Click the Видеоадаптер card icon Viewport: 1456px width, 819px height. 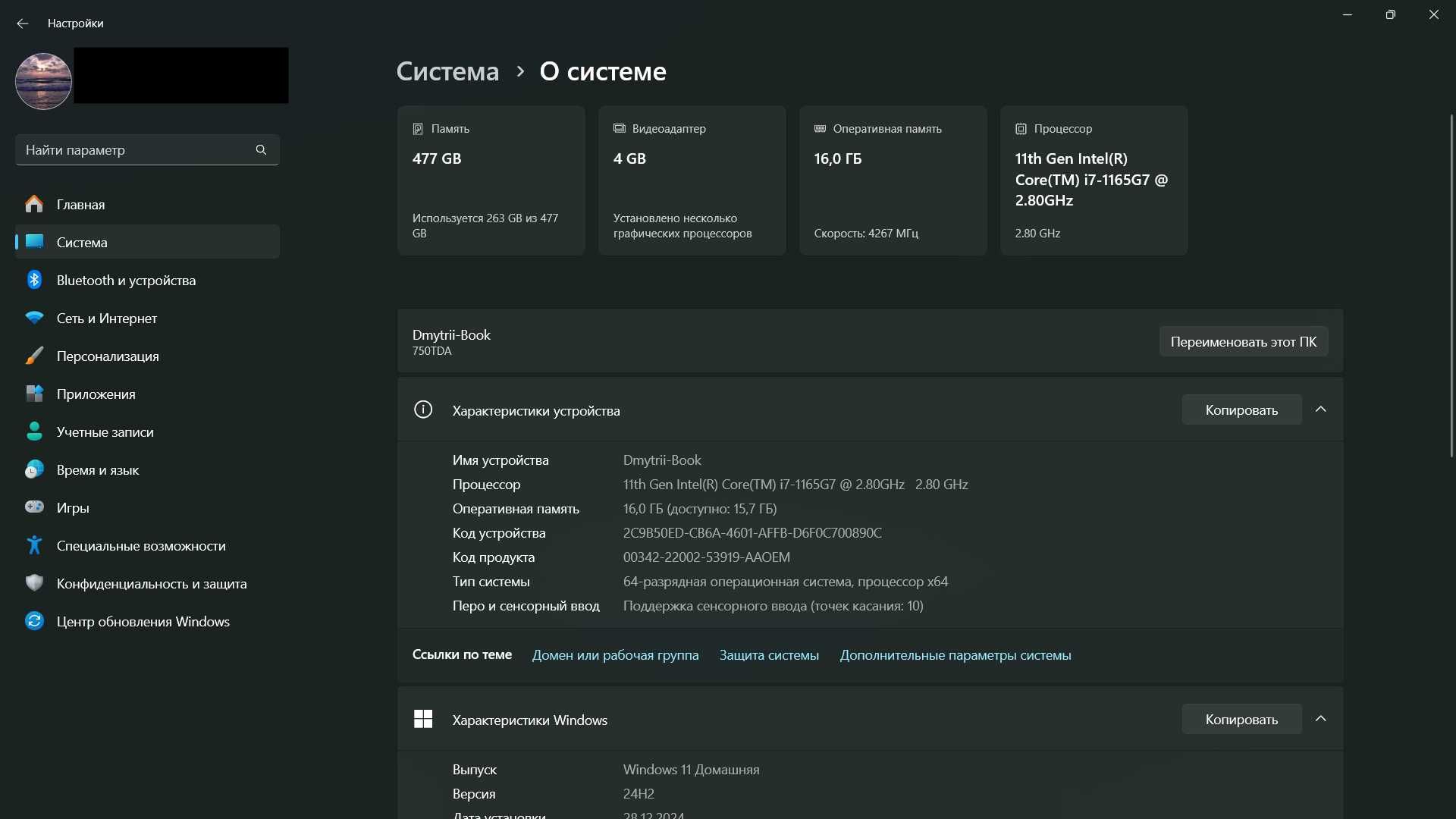620,128
